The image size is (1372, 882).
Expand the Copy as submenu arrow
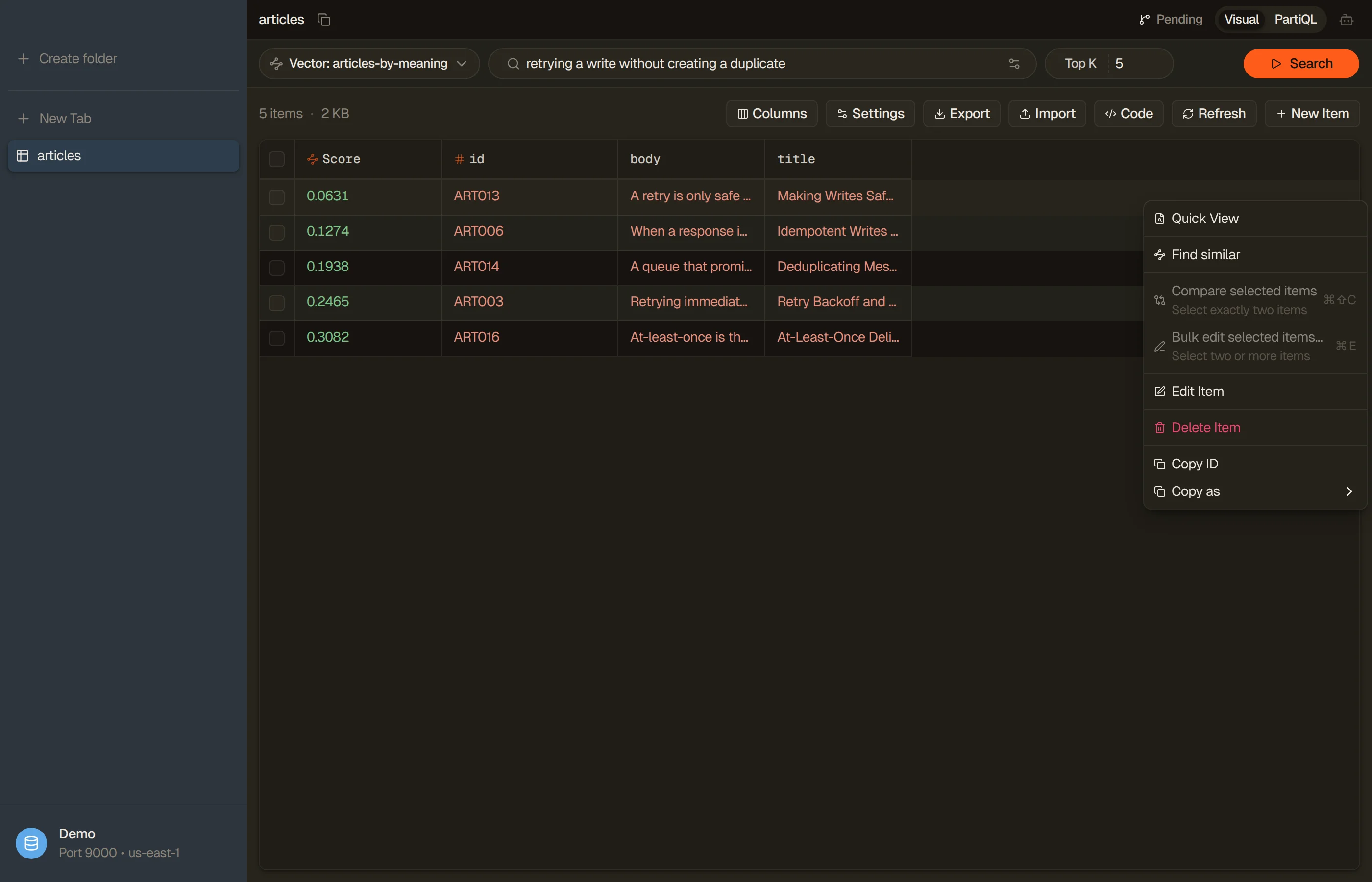[1348, 491]
